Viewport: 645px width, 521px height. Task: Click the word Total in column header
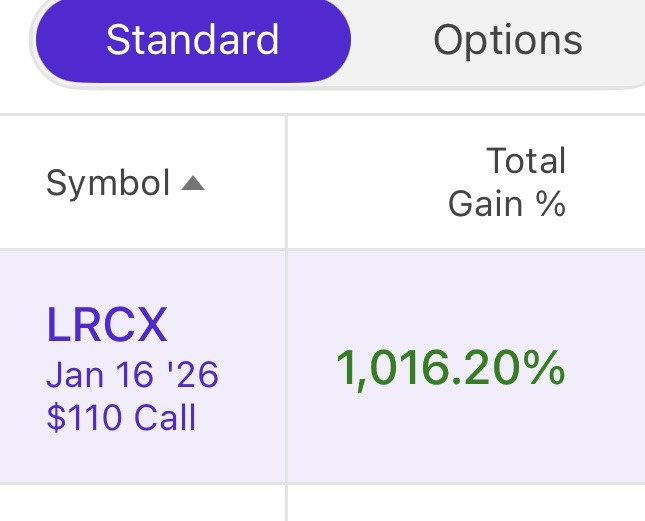pyautogui.click(x=526, y=161)
